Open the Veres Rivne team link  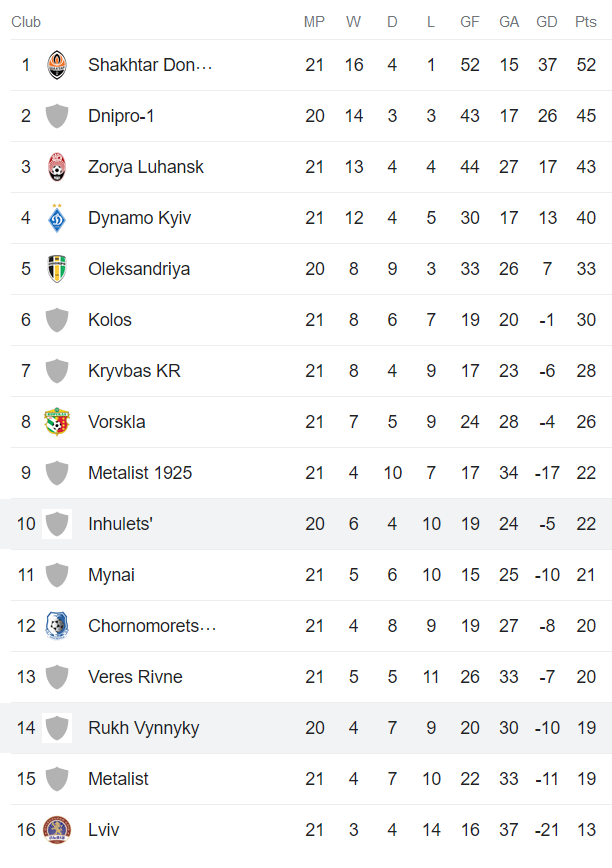tap(135, 677)
